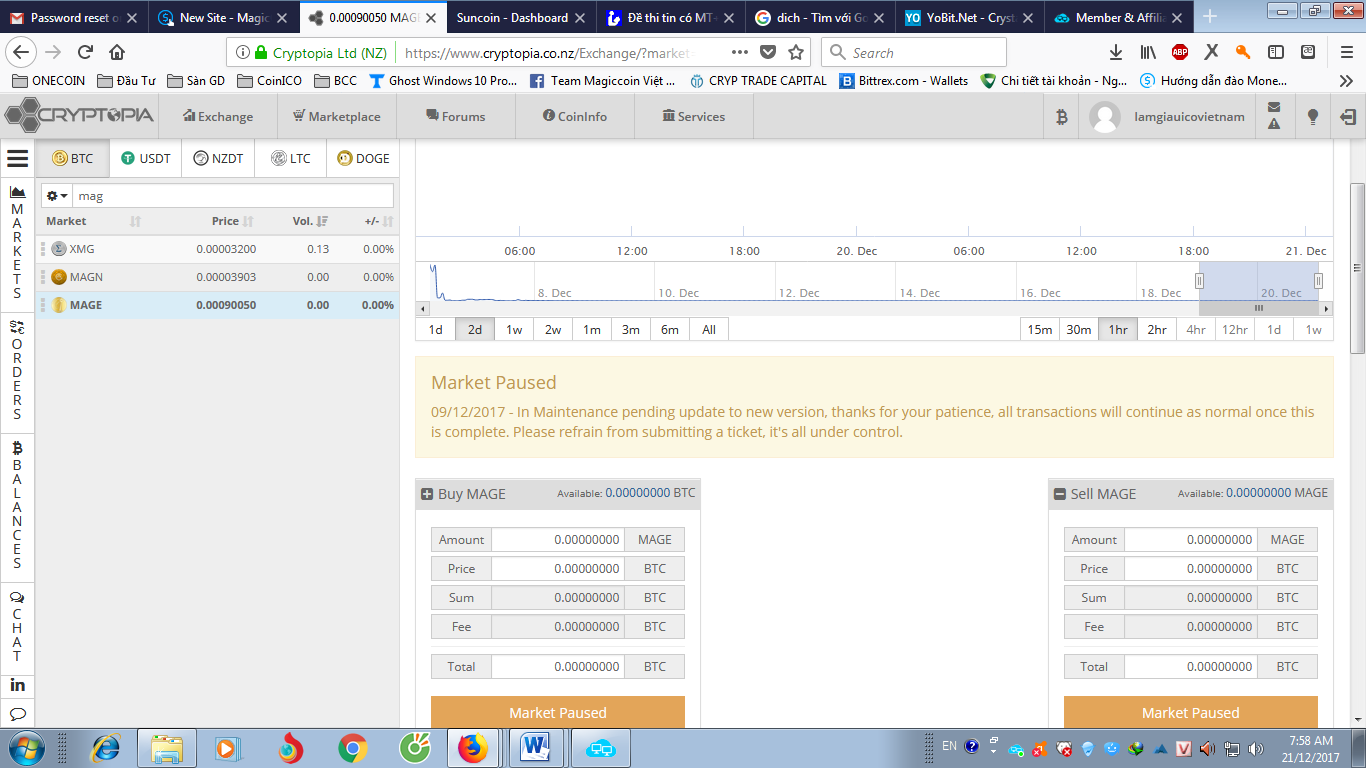The width and height of the screenshot is (1366, 768).
Task: Click the Bitcoin balance icon in header
Action: pyautogui.click(x=1061, y=117)
